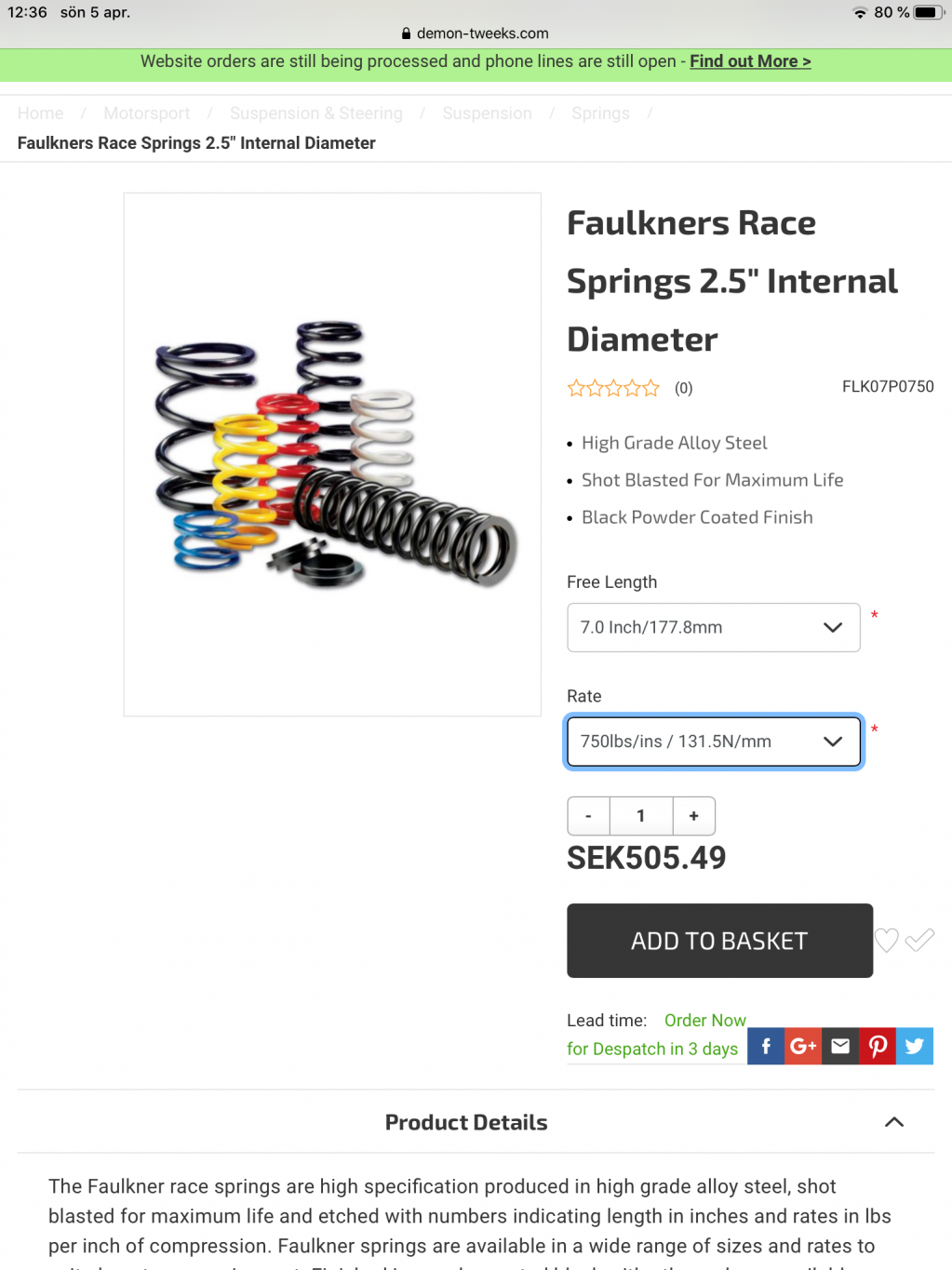Click the springs product image
The width and height of the screenshot is (952, 1270).
coord(332,455)
